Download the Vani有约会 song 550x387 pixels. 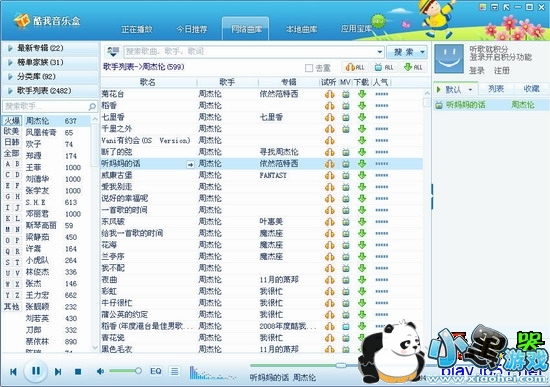tap(362, 140)
